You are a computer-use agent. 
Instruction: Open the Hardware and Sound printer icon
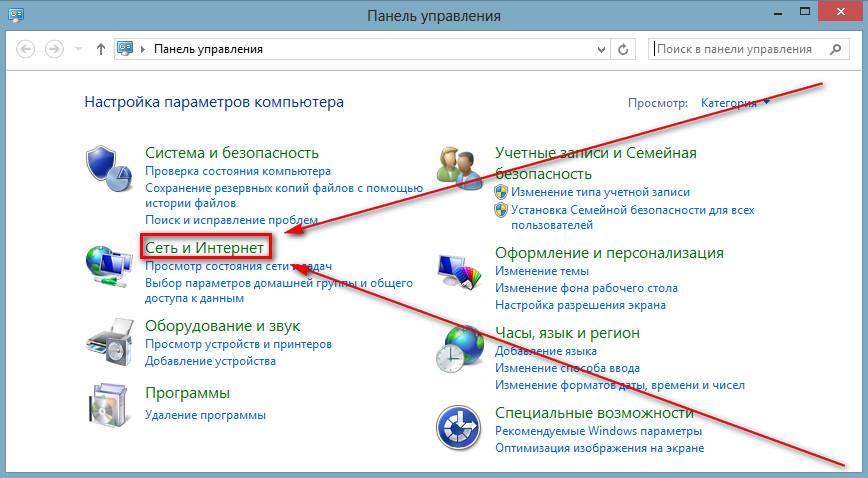[x=110, y=341]
